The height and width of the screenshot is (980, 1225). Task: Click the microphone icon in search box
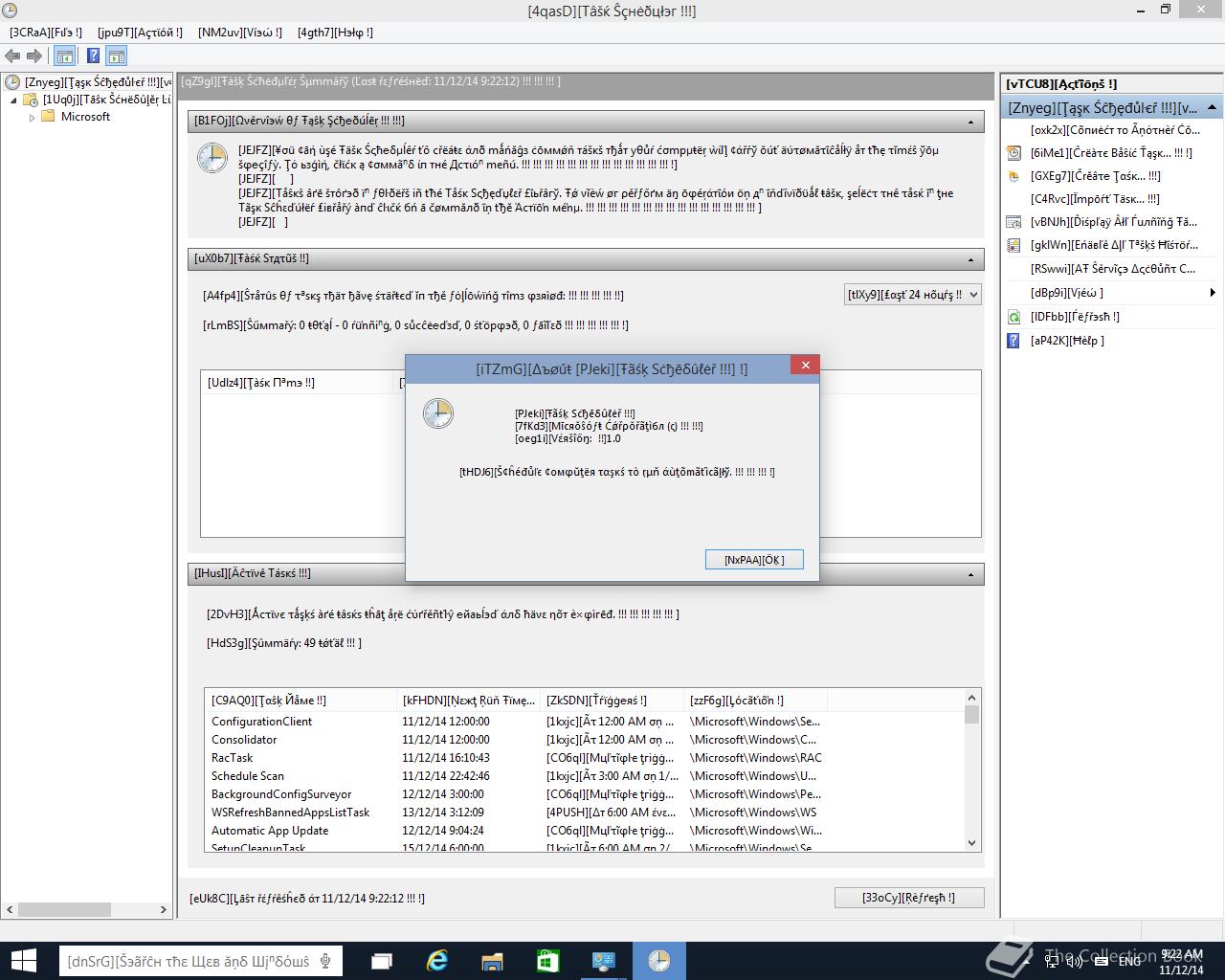[x=325, y=961]
